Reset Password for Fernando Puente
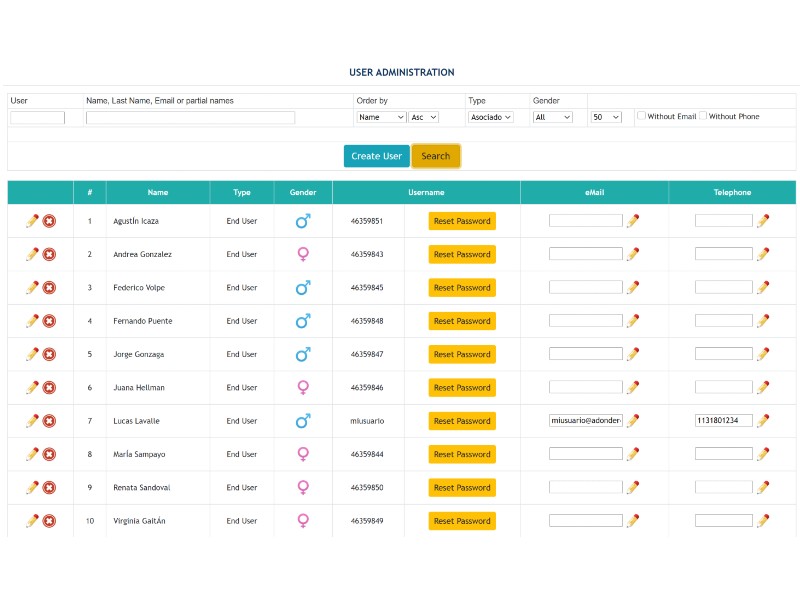Viewport: 800px width, 600px height. tap(461, 321)
